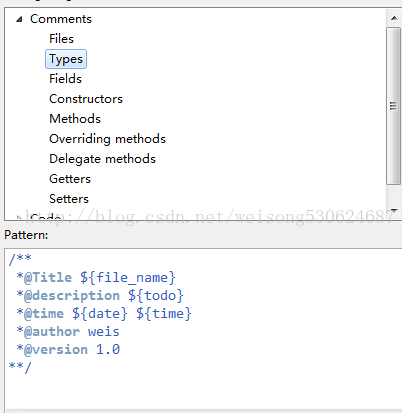
Task: Click the ${date} variable in pattern
Action: coord(100,313)
